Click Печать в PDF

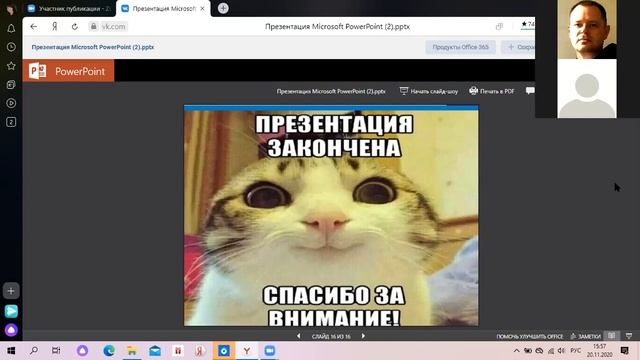click(492, 91)
